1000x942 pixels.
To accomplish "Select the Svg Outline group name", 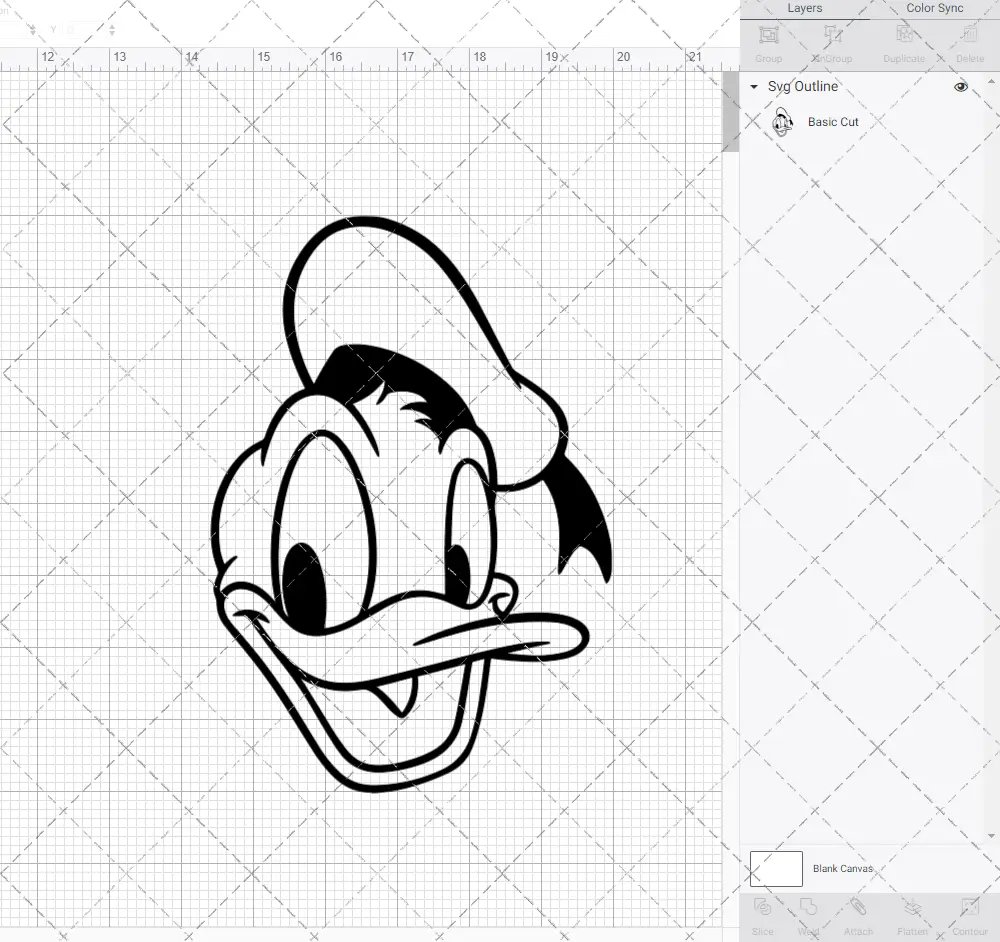I will tap(803, 87).
